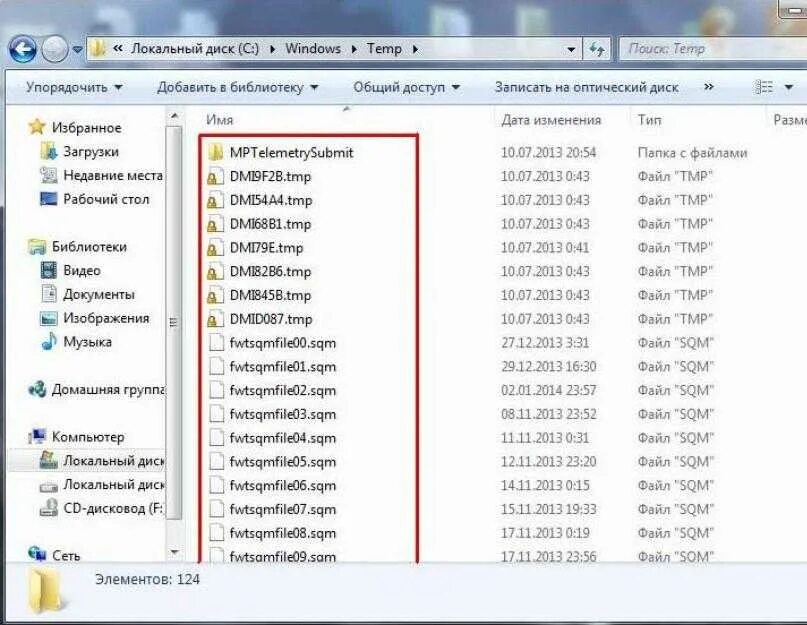
Task: Select the Библиотеки icon in sidebar
Action: pyautogui.click(x=38, y=247)
